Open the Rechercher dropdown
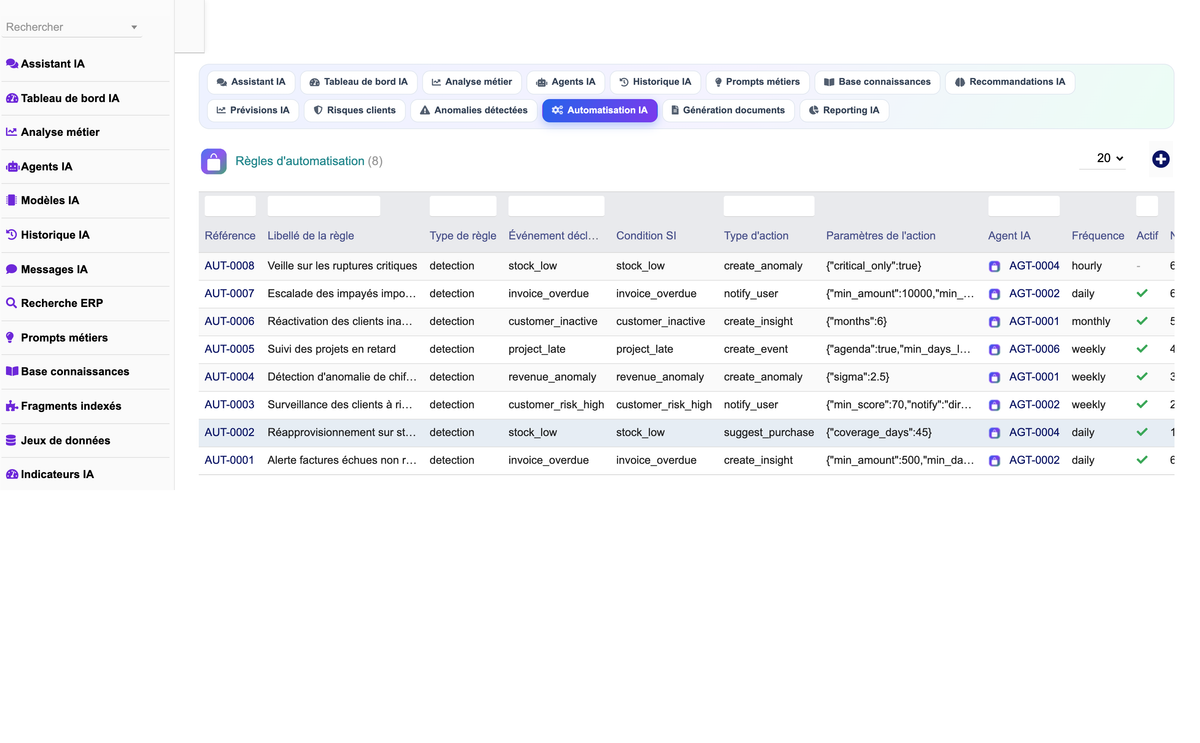This screenshot has width=1200, height=743. [72, 27]
